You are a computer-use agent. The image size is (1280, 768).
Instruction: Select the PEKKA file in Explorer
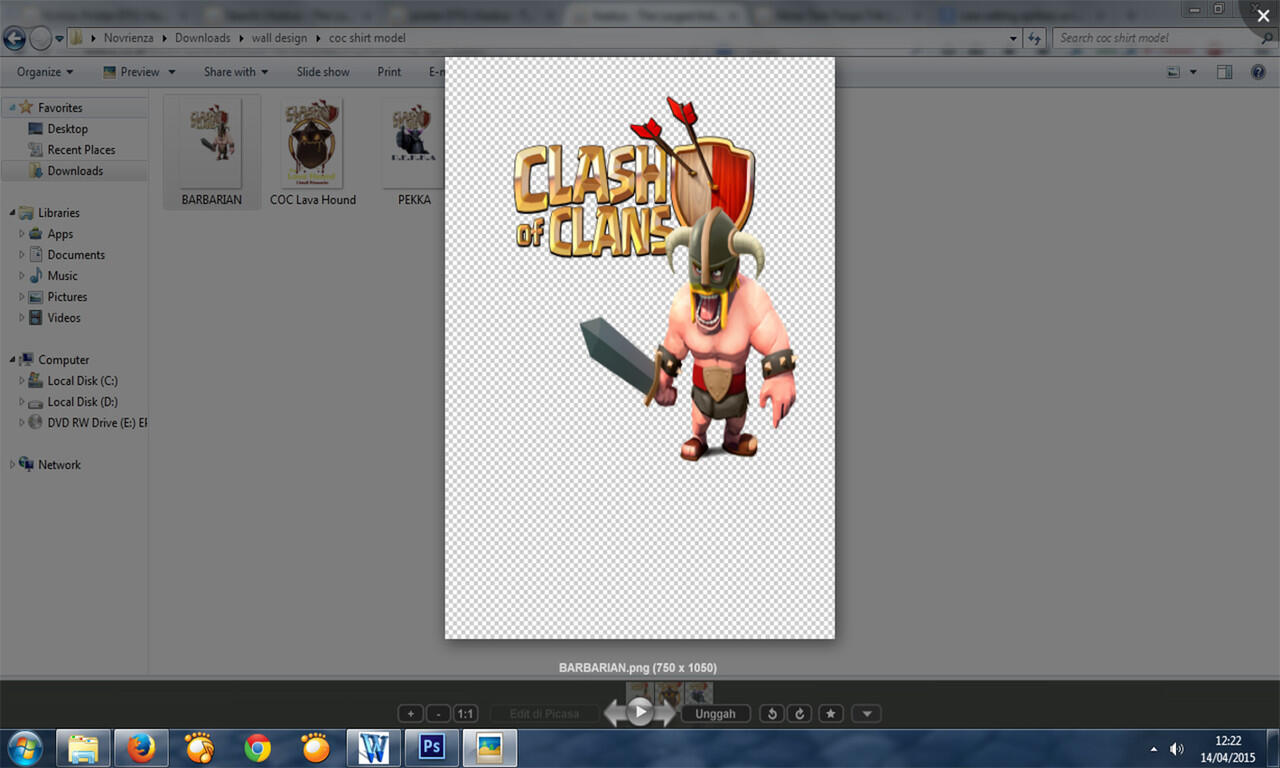point(414,151)
